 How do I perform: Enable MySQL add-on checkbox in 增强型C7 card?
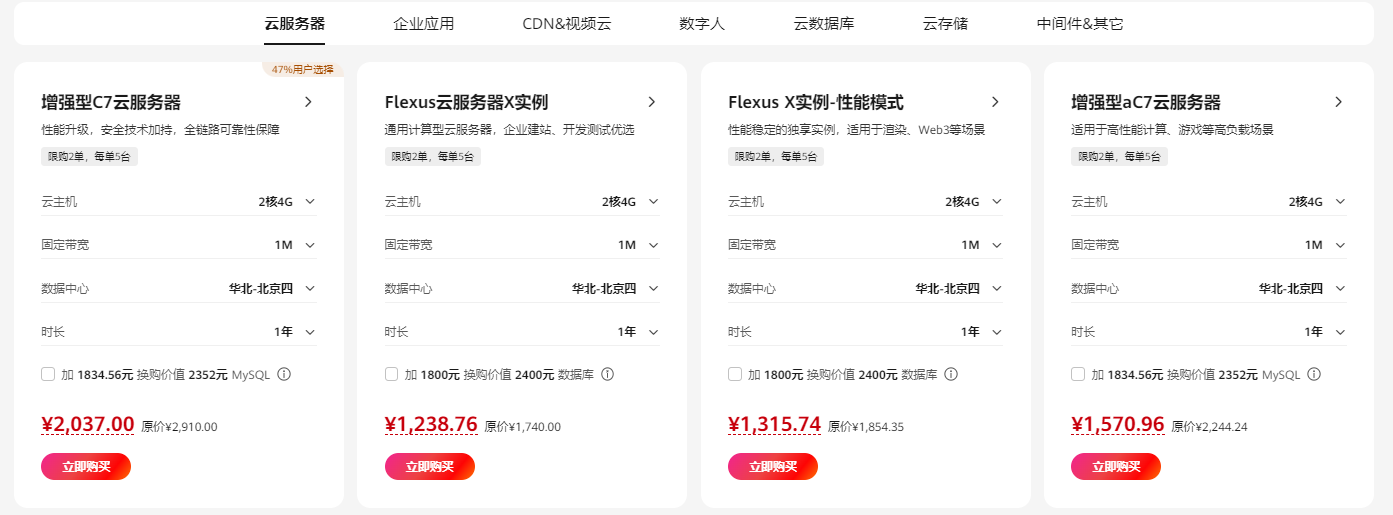point(48,374)
